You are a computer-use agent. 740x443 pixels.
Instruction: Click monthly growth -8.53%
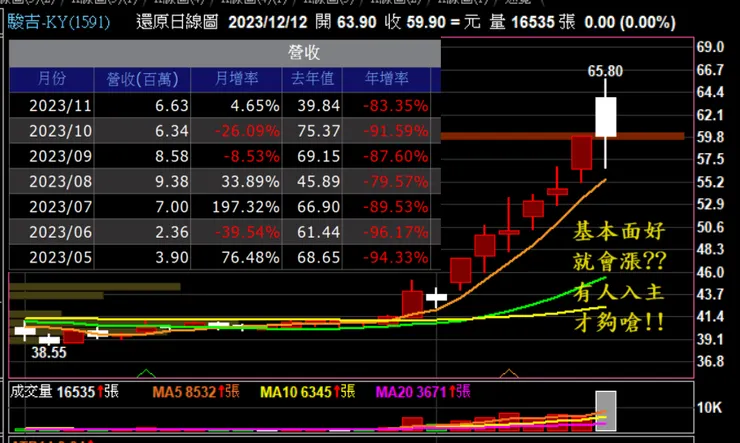pos(252,156)
